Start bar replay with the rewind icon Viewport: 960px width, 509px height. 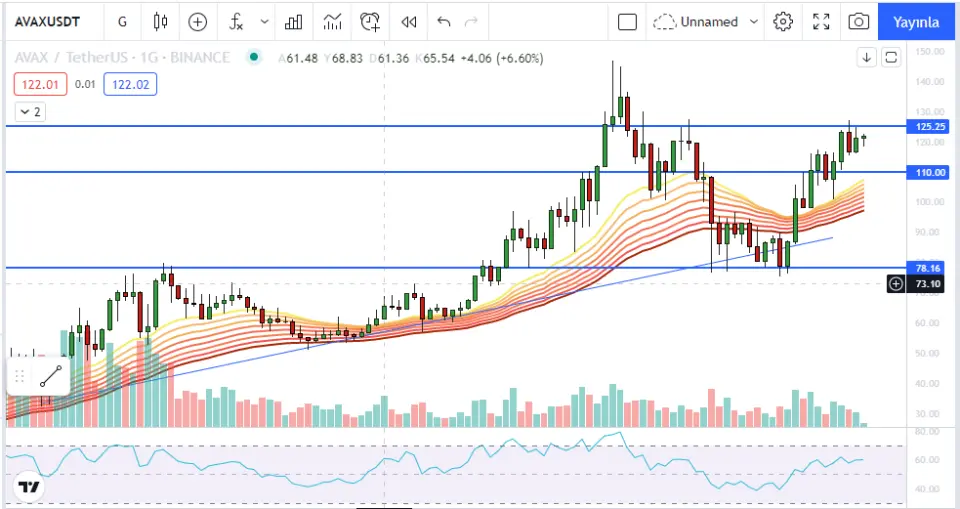408,21
